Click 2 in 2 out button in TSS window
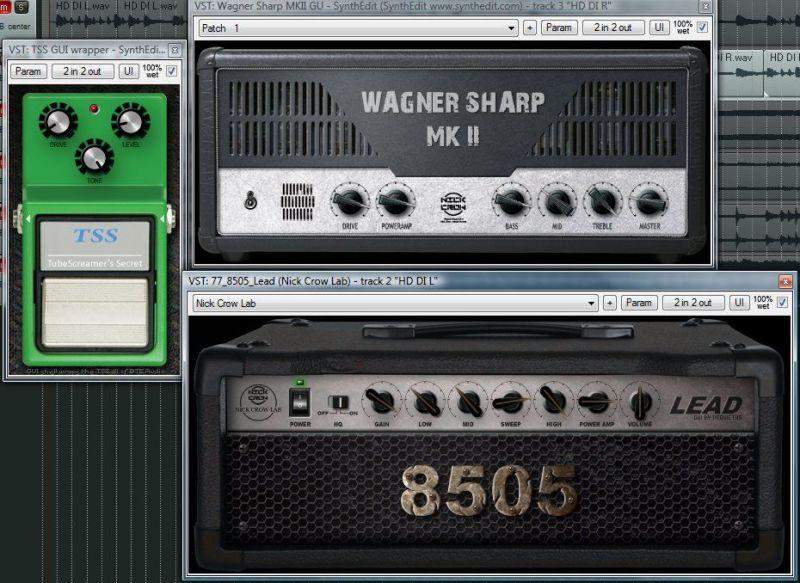Screen dimensions: 800x583 coord(82,71)
